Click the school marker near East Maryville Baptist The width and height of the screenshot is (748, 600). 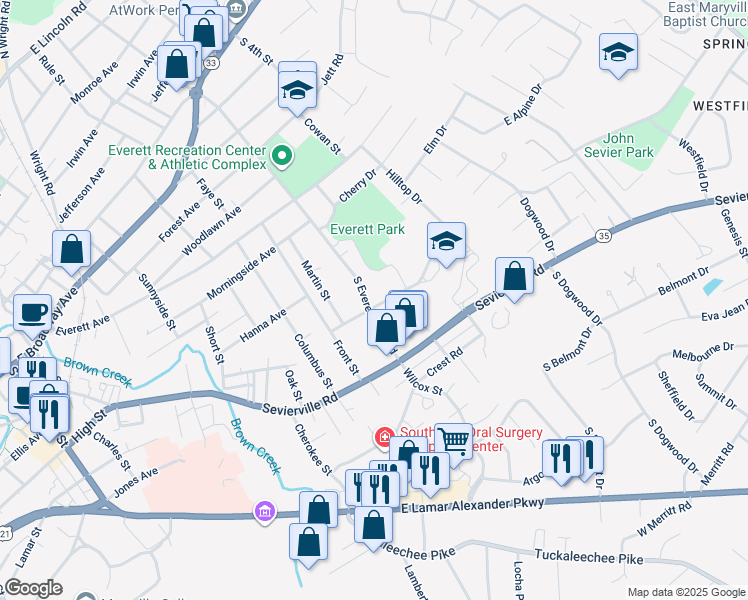pyautogui.click(x=618, y=53)
